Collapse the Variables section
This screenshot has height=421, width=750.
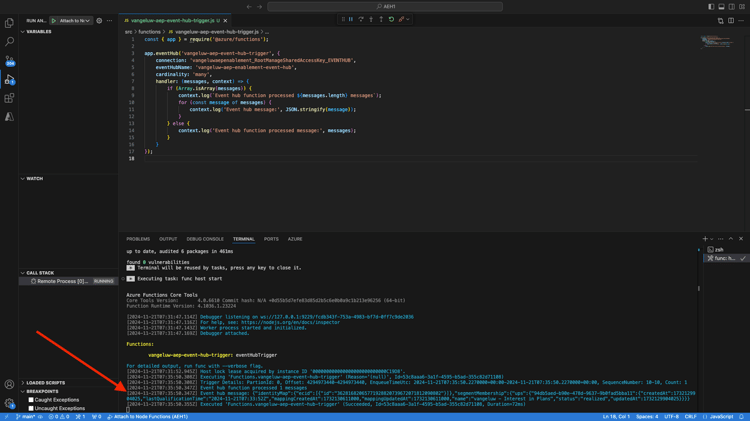pyautogui.click(x=39, y=31)
